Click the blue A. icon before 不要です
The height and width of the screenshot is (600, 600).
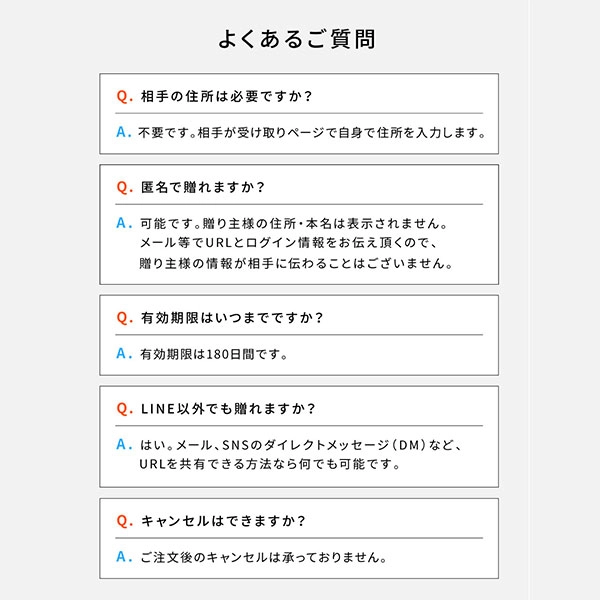(x=124, y=132)
